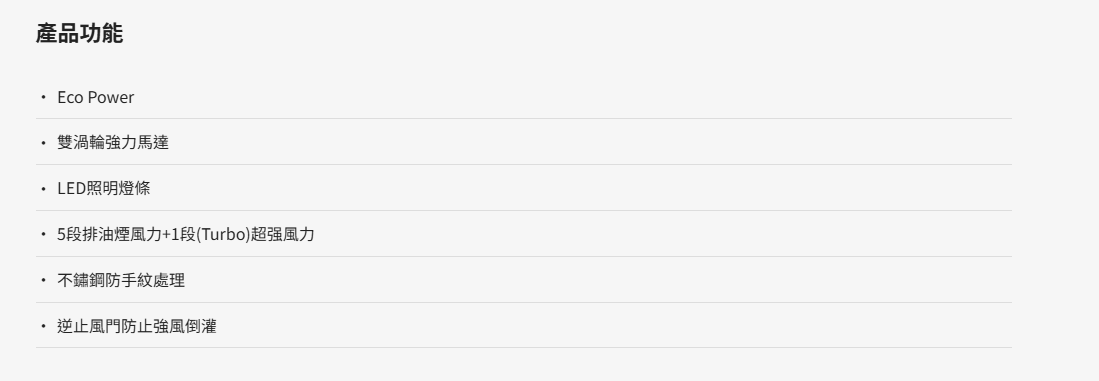Click the bullet before Eco Power

click(x=43, y=97)
